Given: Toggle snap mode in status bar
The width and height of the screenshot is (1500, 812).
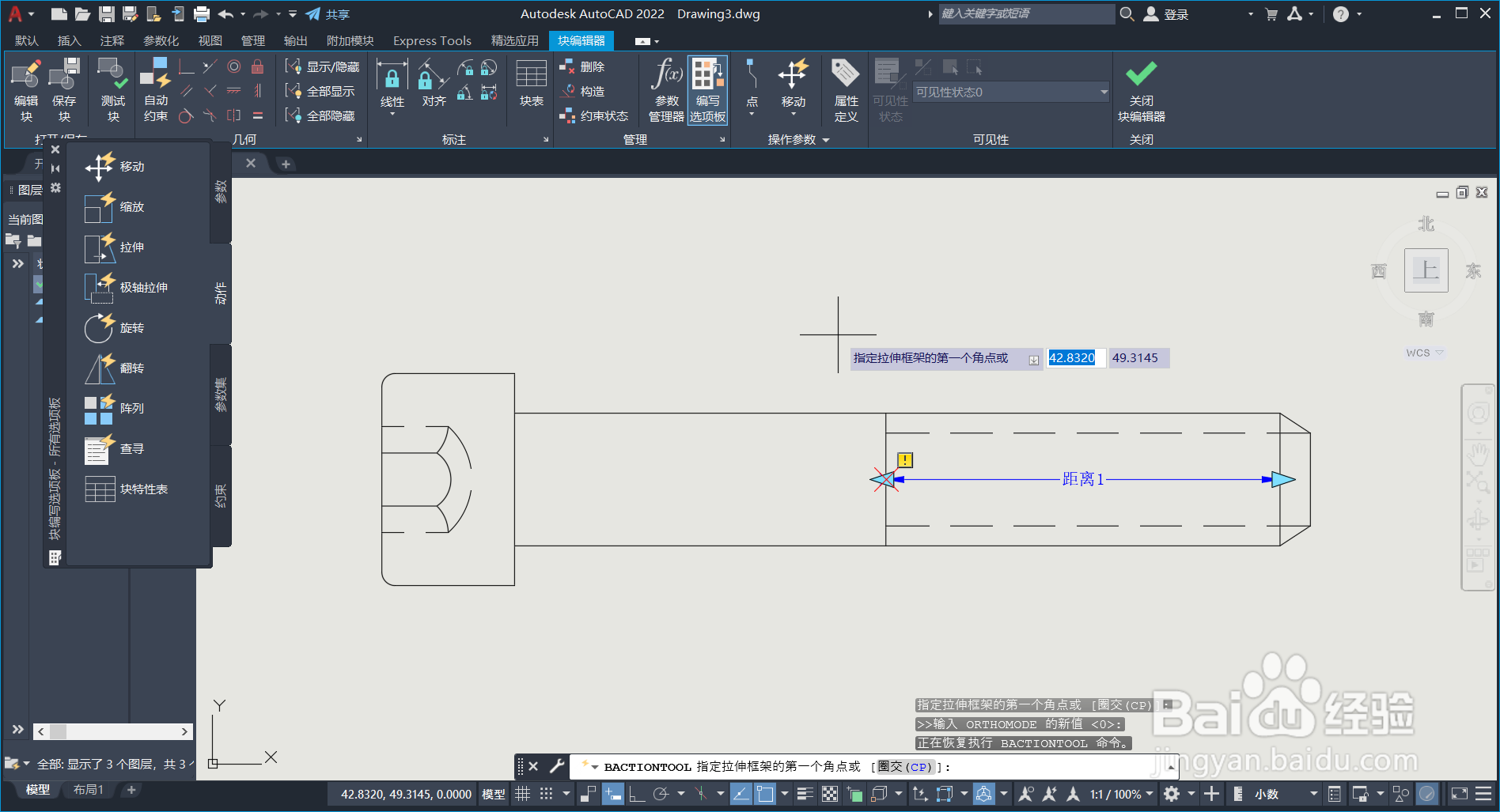Looking at the screenshot, I should 547,794.
